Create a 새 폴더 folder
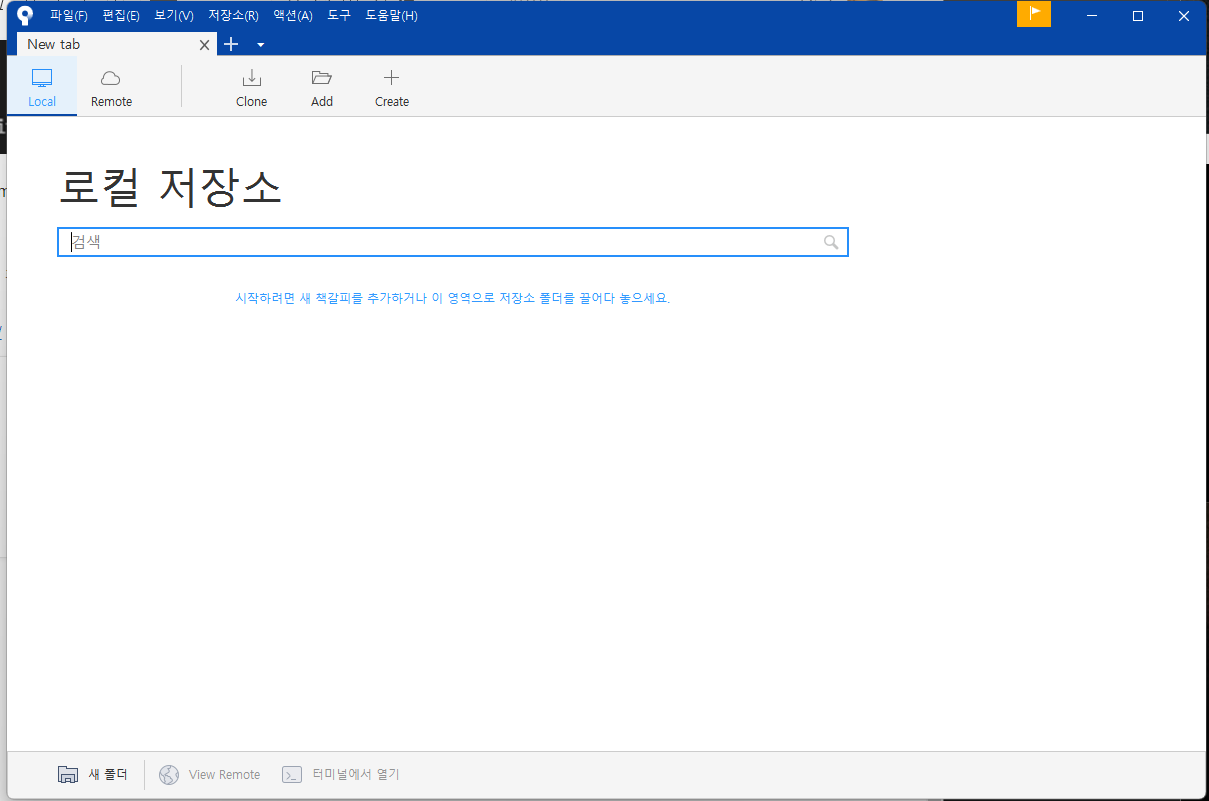The image size is (1209, 801). [92, 774]
